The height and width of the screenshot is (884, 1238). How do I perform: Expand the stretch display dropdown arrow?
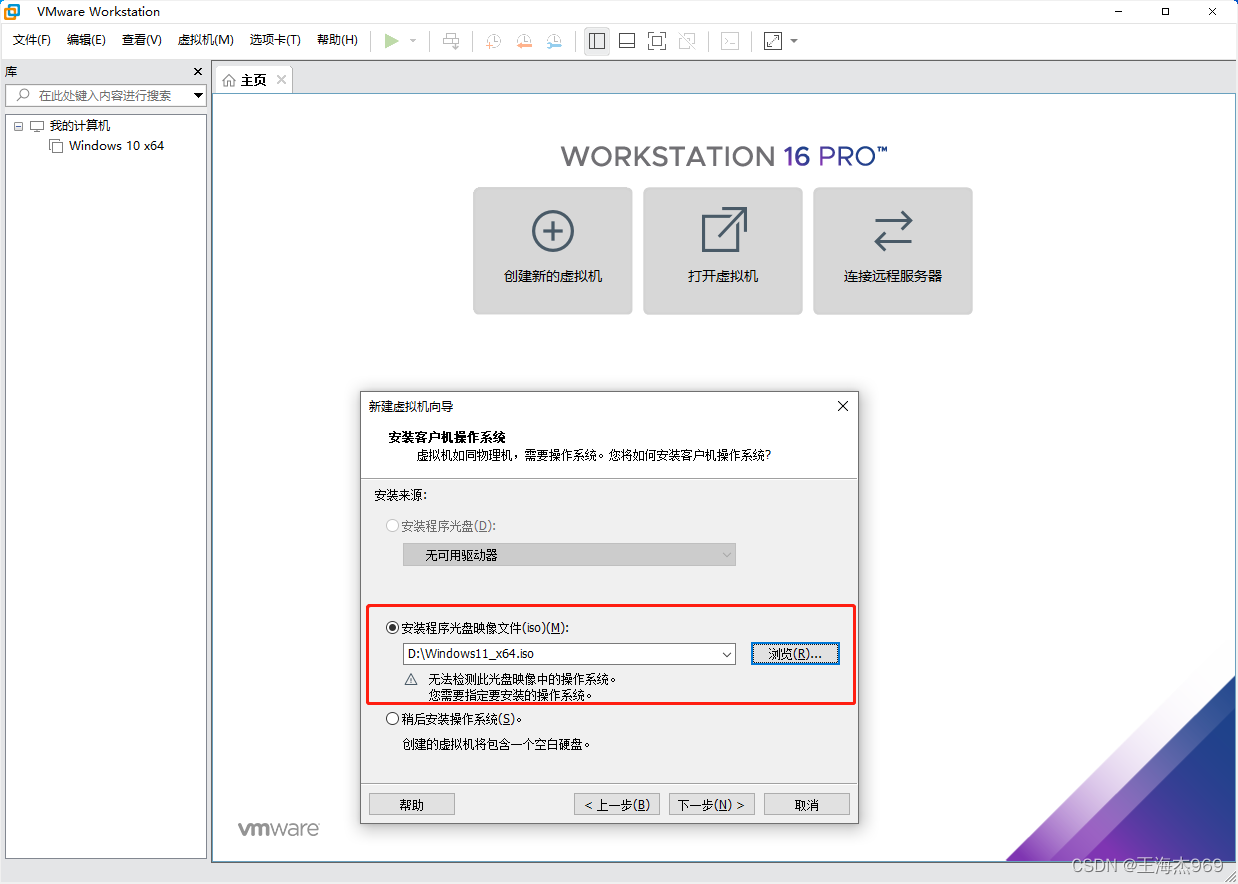(x=794, y=41)
